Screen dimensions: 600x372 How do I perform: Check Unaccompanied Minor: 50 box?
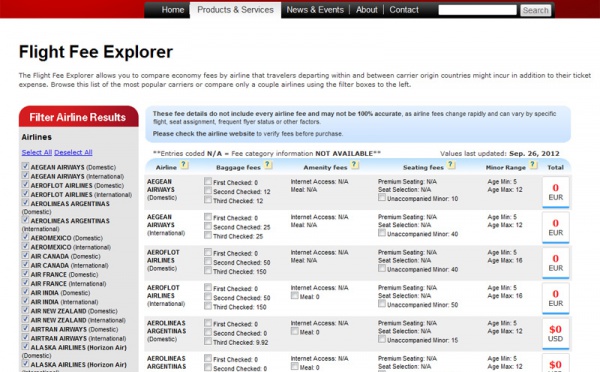pos(382,303)
